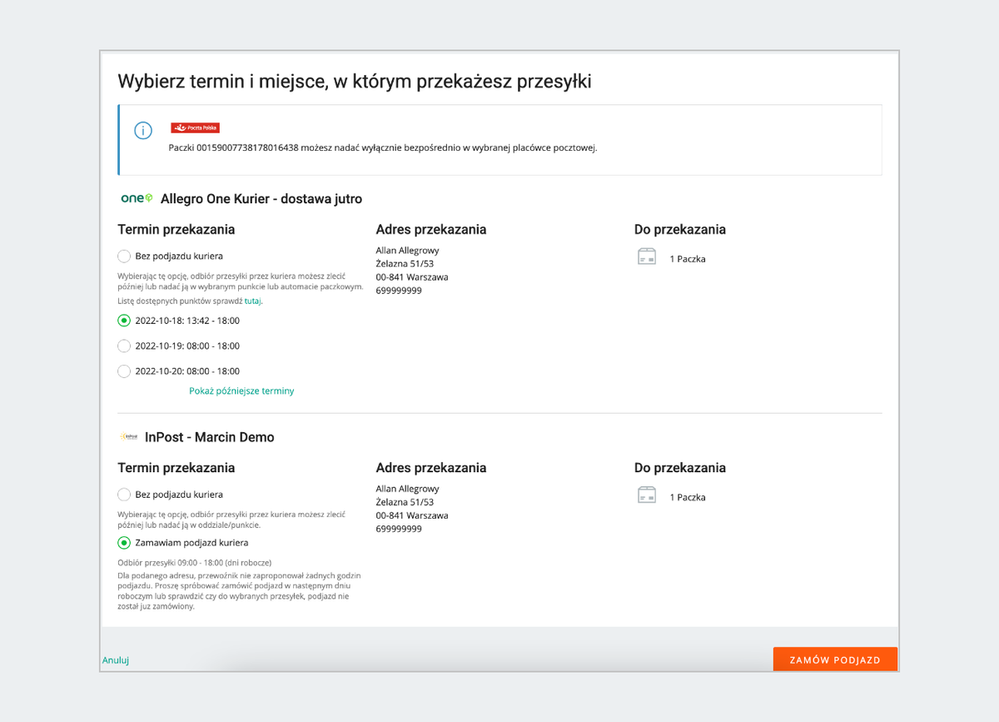Click the blue info icon
Image resolution: width=999 pixels, height=722 pixels.
tap(143, 131)
